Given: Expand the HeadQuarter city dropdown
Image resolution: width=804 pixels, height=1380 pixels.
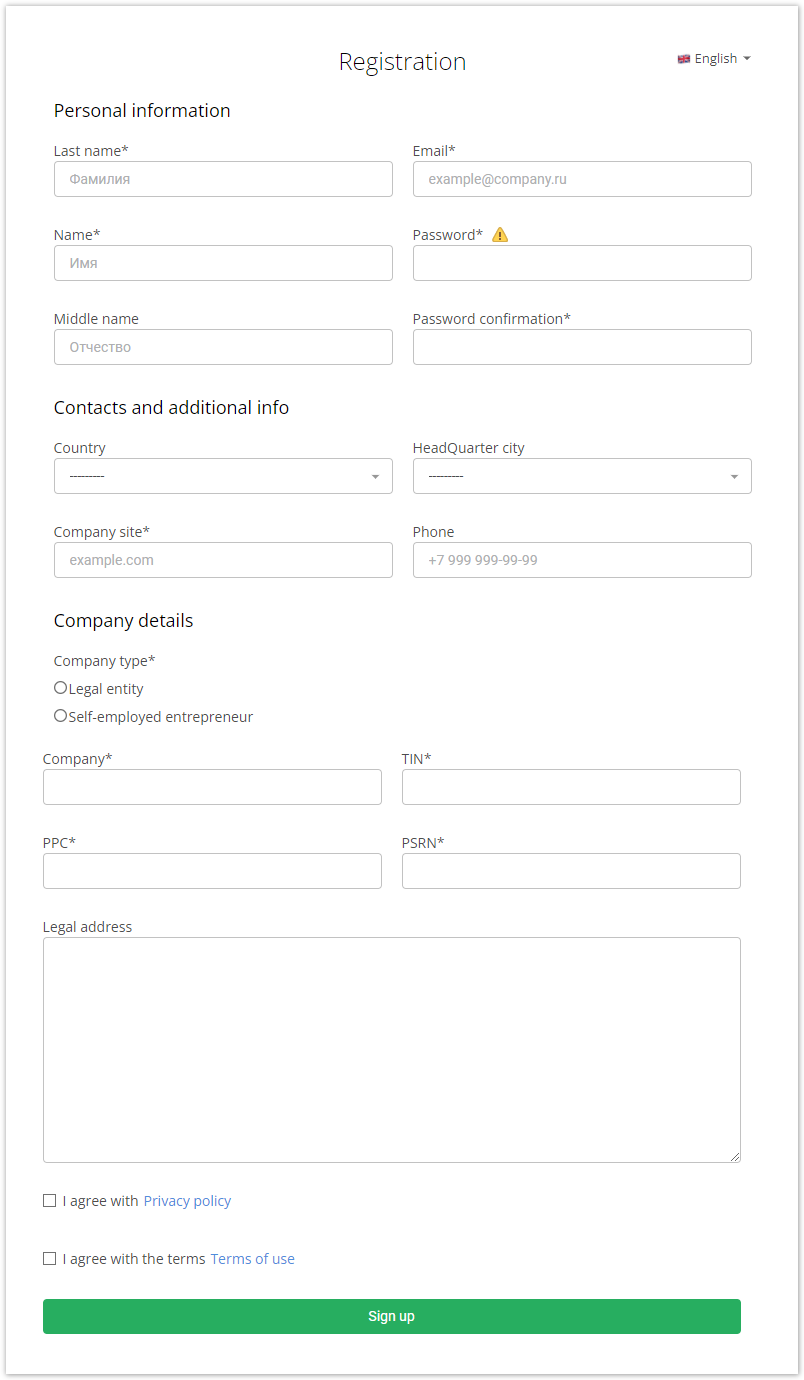Looking at the screenshot, I should point(582,476).
